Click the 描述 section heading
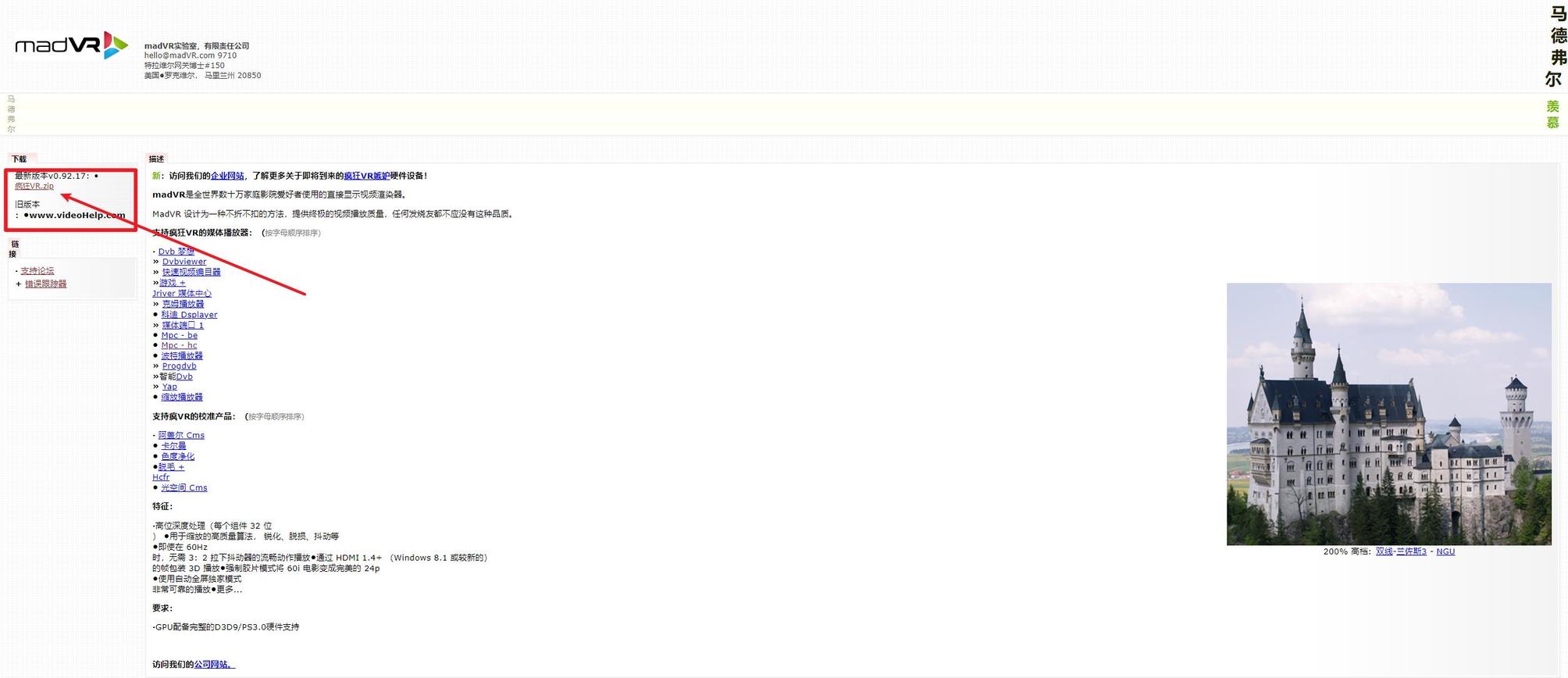The height and width of the screenshot is (678, 1568). [x=156, y=159]
